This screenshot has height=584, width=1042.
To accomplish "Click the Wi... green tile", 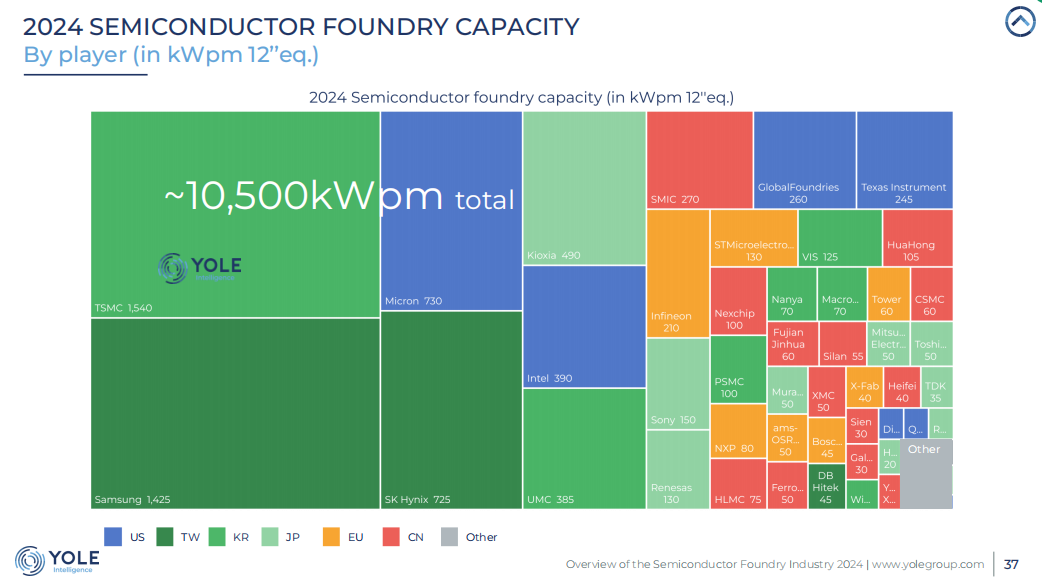I will coord(862,494).
